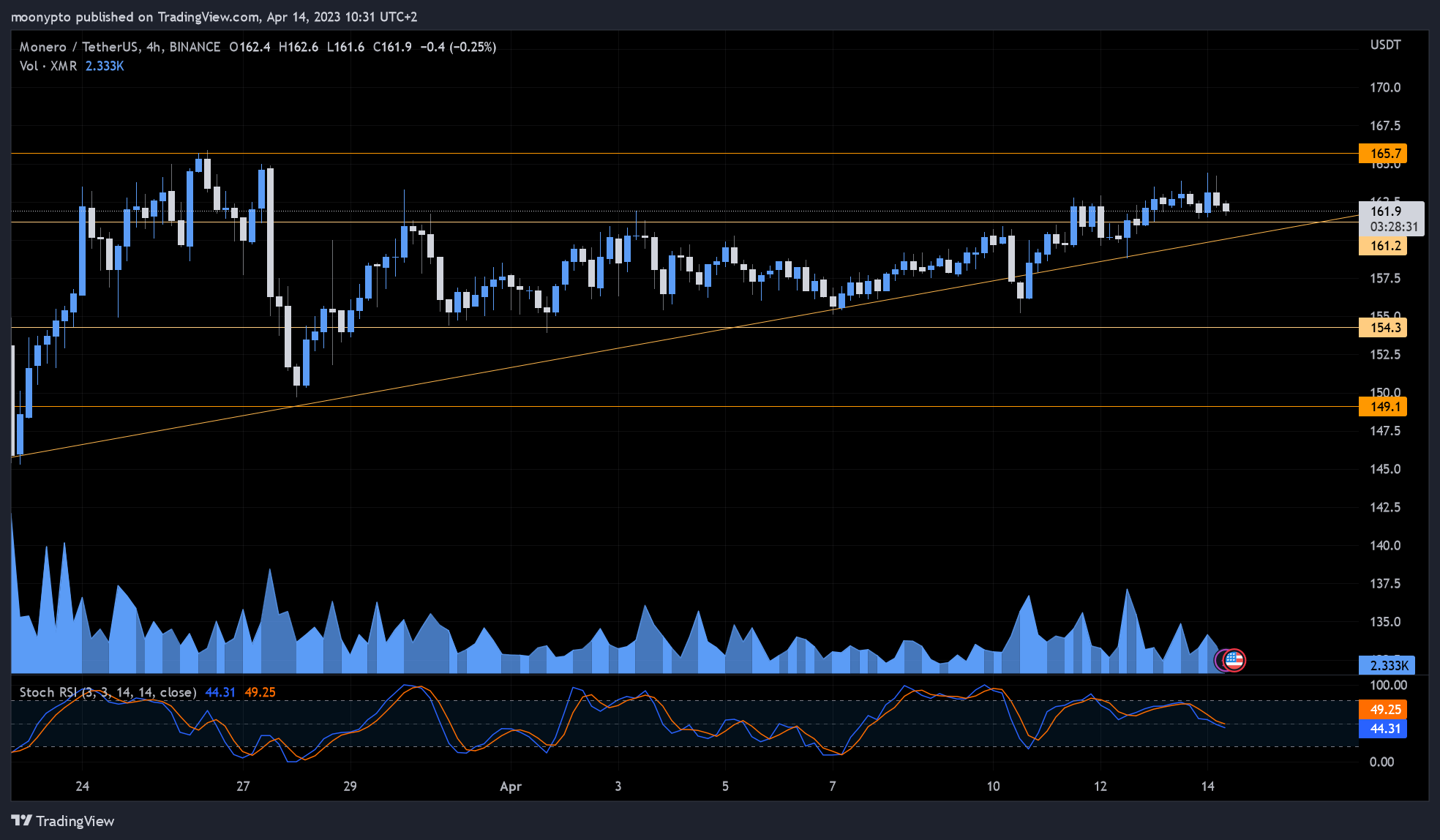The height and width of the screenshot is (840, 1440).
Task: Click the 10 date label on time axis
Action: coord(993,787)
